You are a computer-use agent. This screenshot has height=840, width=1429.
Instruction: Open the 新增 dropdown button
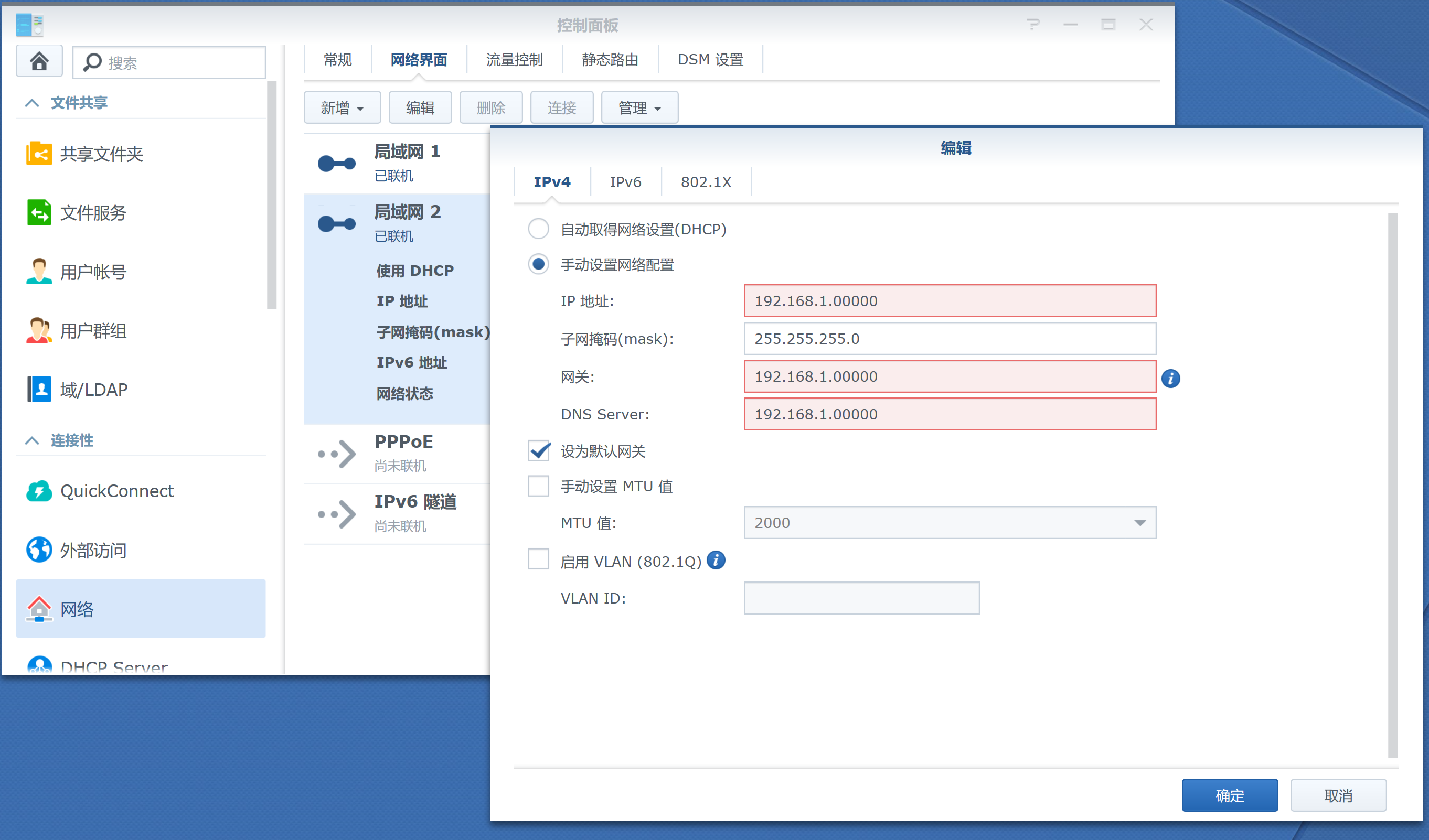(342, 107)
